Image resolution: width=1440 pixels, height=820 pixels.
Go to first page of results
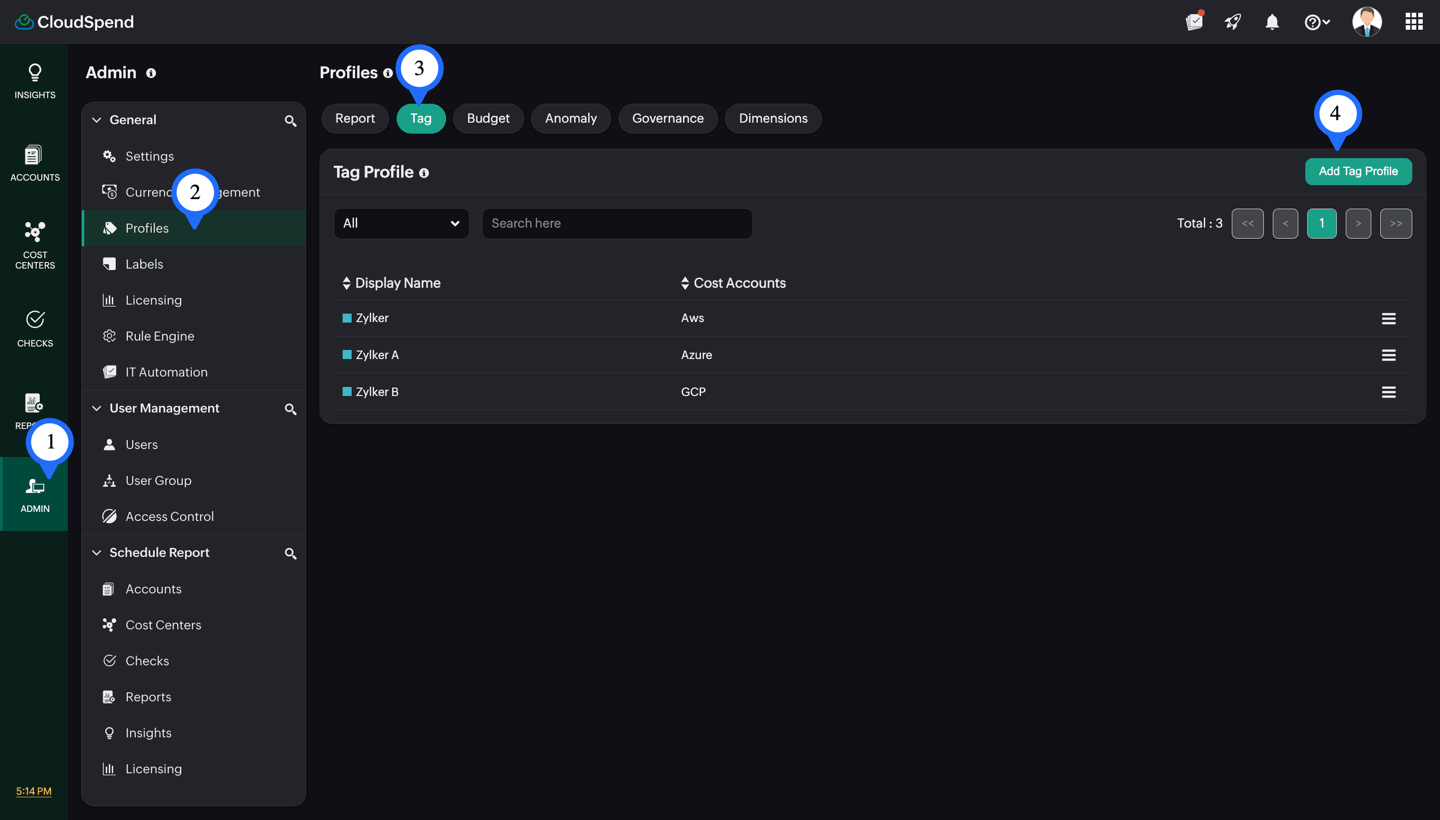point(1248,223)
